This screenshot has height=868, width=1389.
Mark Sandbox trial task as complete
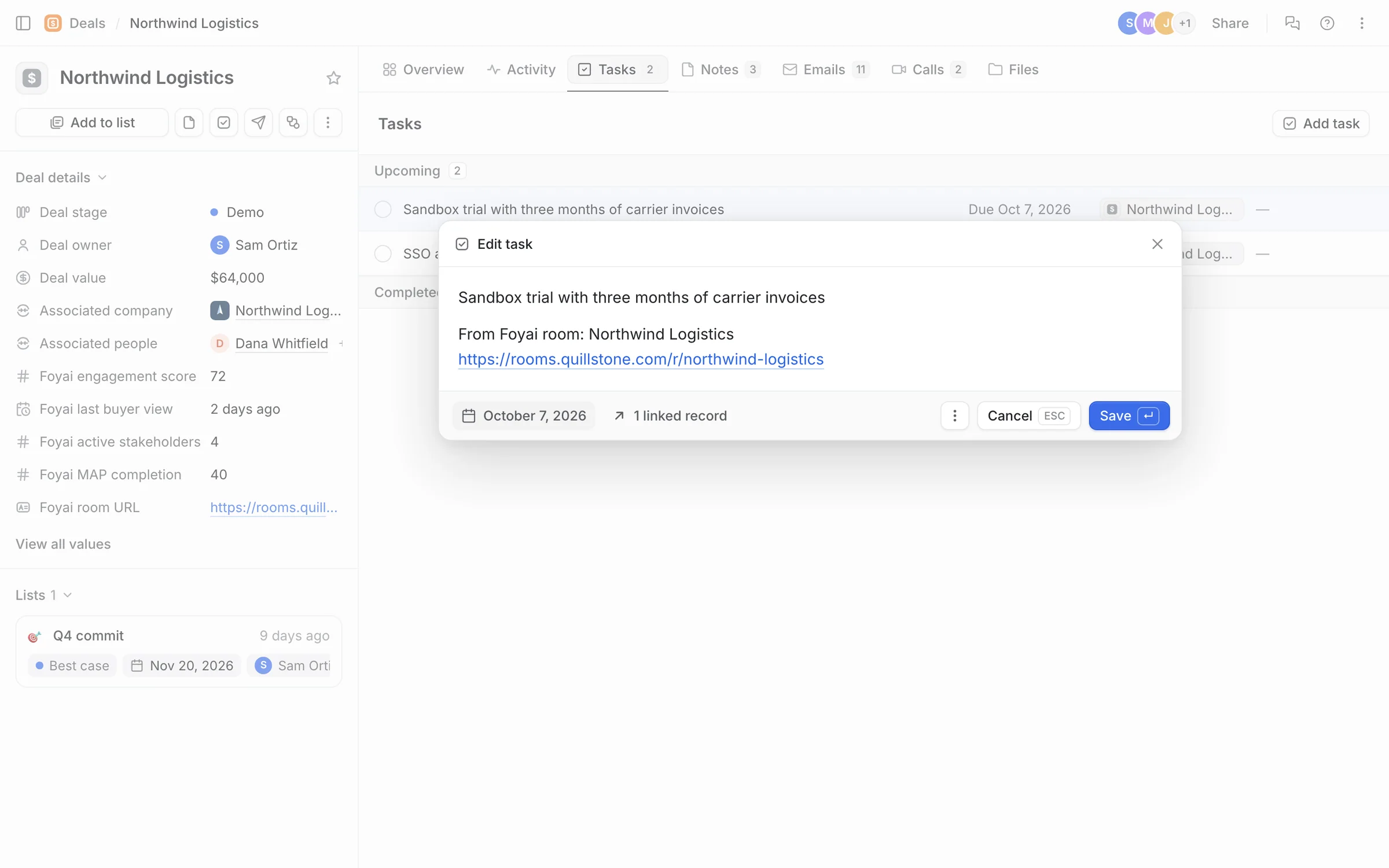[x=383, y=209]
